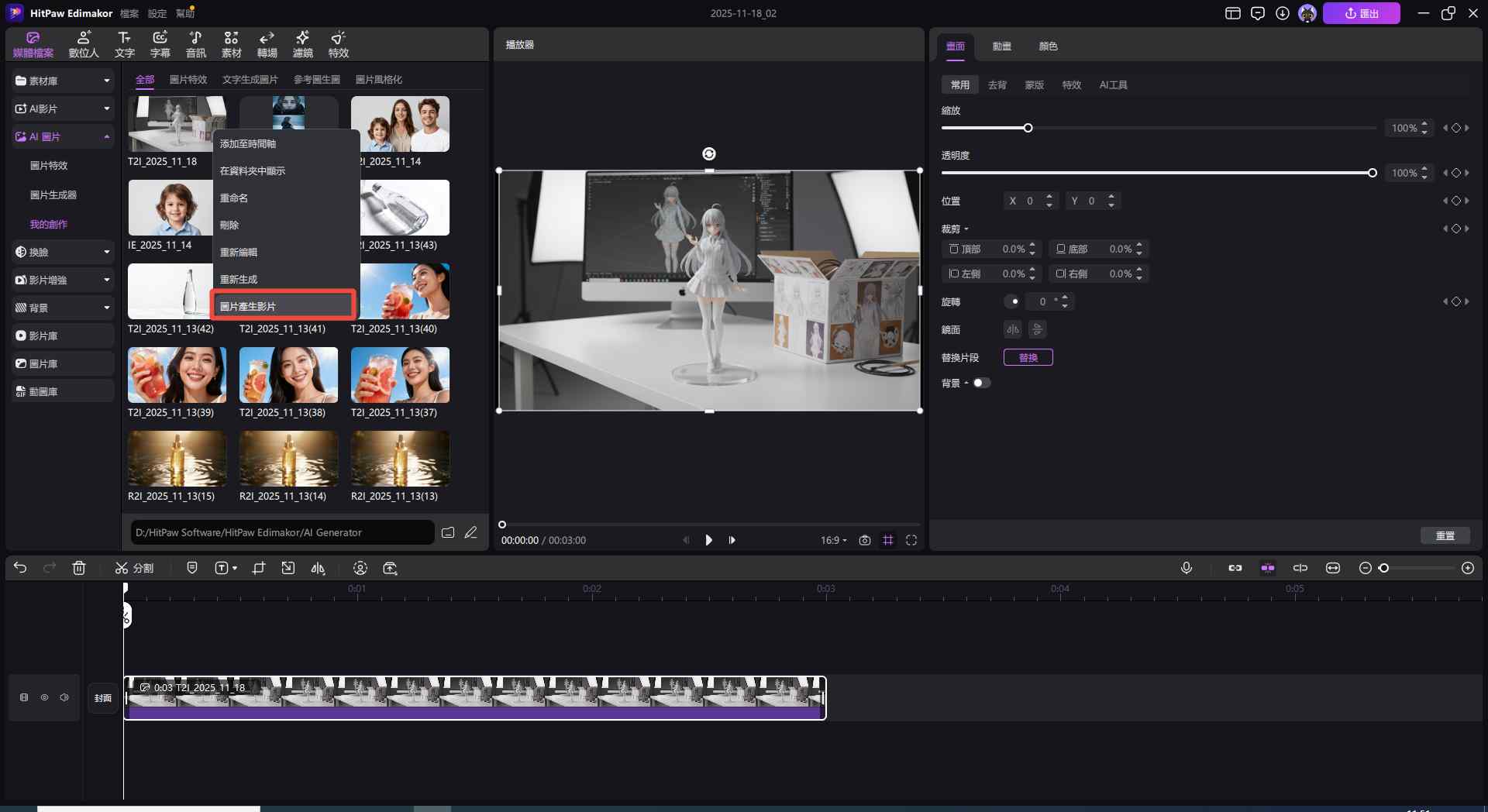
Task: Undo last action in timeline toolbar
Action: coord(20,568)
